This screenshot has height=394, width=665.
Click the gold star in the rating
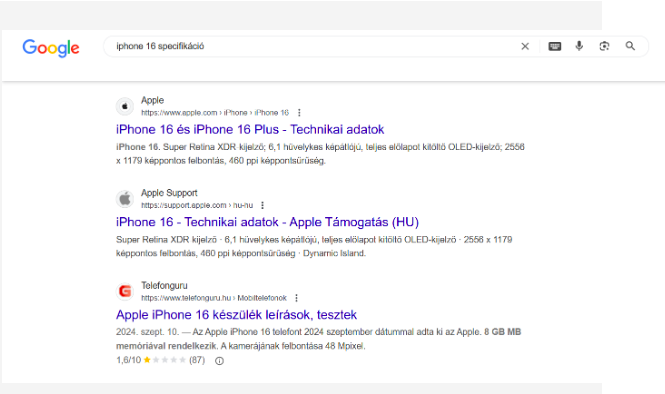(x=147, y=360)
